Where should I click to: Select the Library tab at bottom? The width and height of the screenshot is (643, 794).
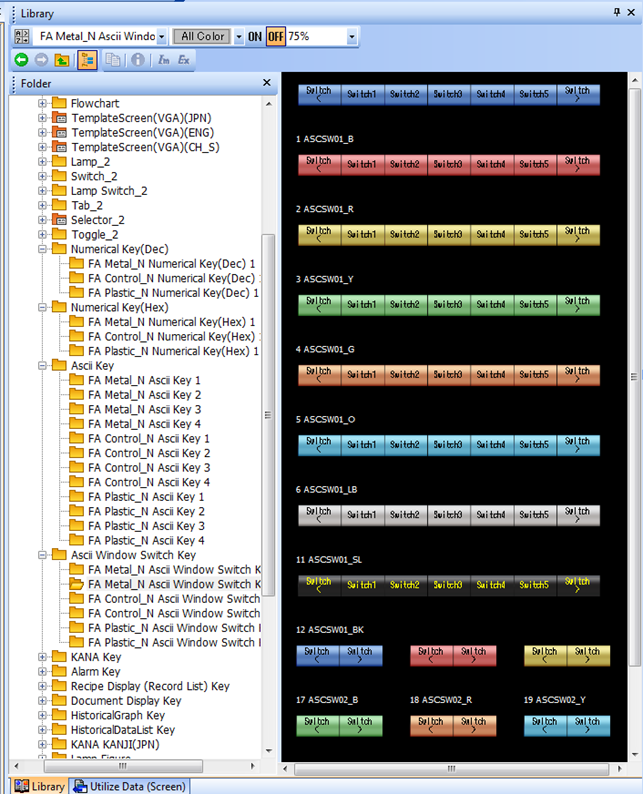[x=40, y=786]
